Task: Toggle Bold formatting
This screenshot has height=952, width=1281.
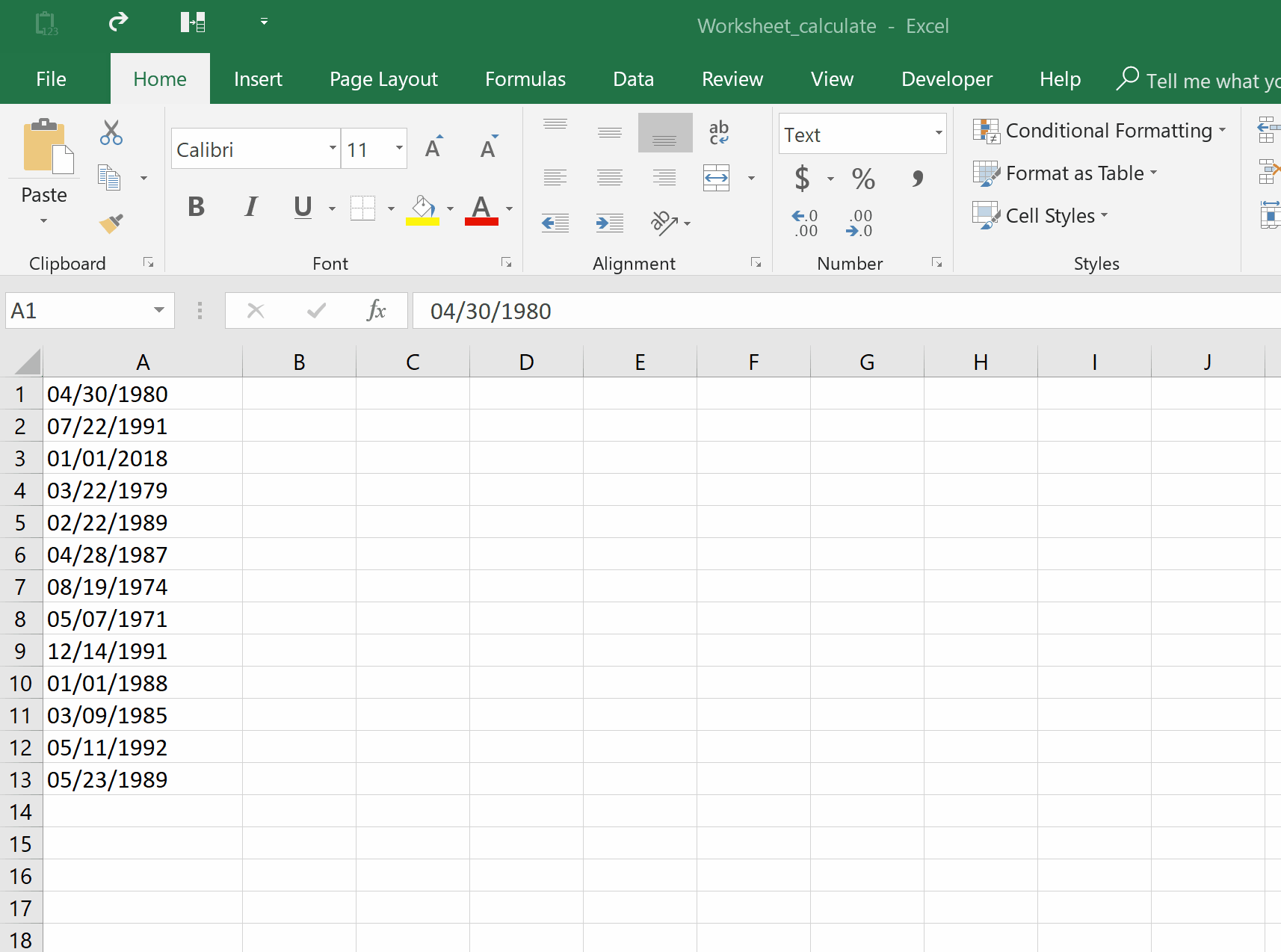Action: (x=196, y=207)
